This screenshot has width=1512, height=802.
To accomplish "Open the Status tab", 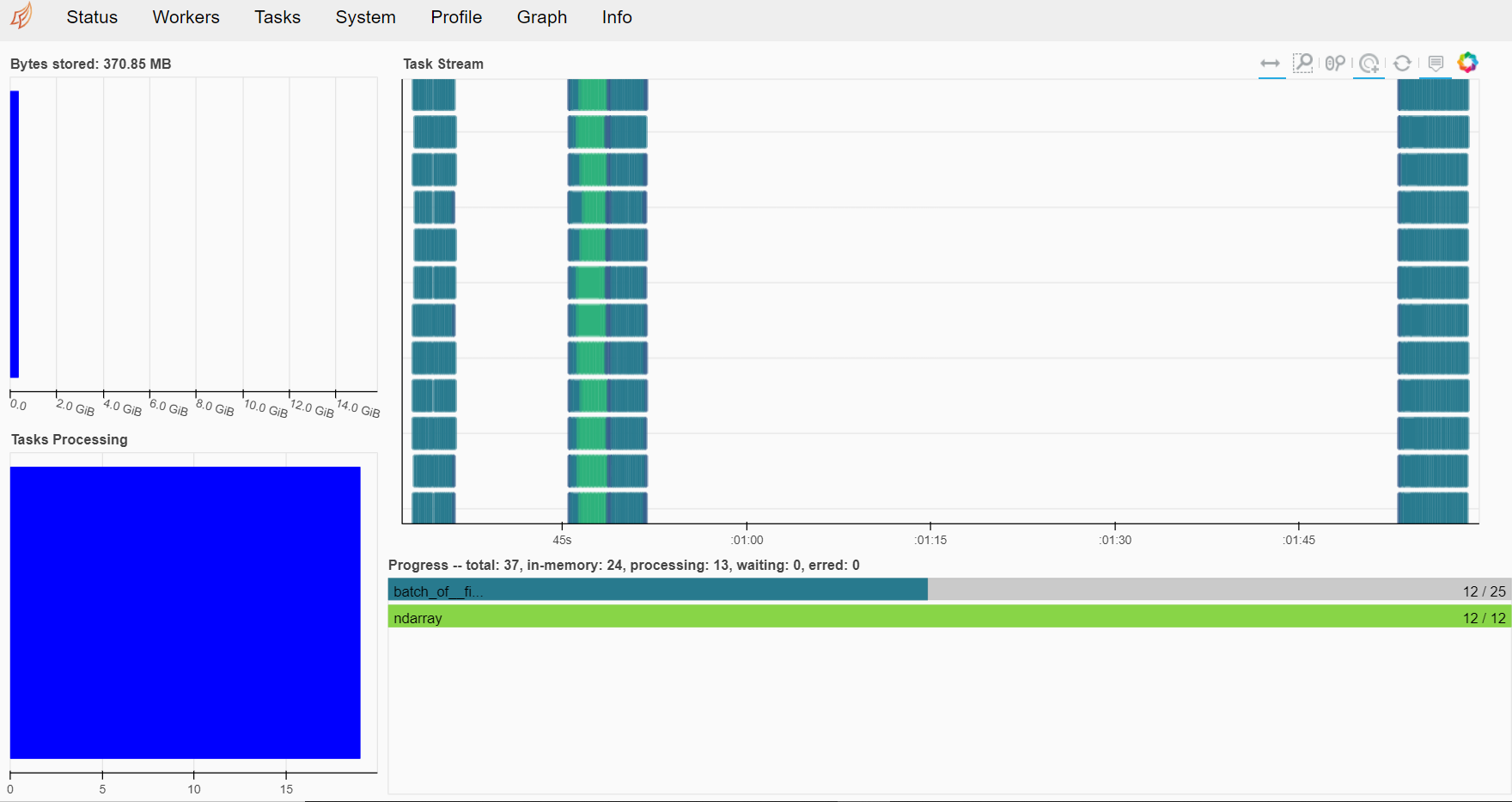I will [92, 17].
